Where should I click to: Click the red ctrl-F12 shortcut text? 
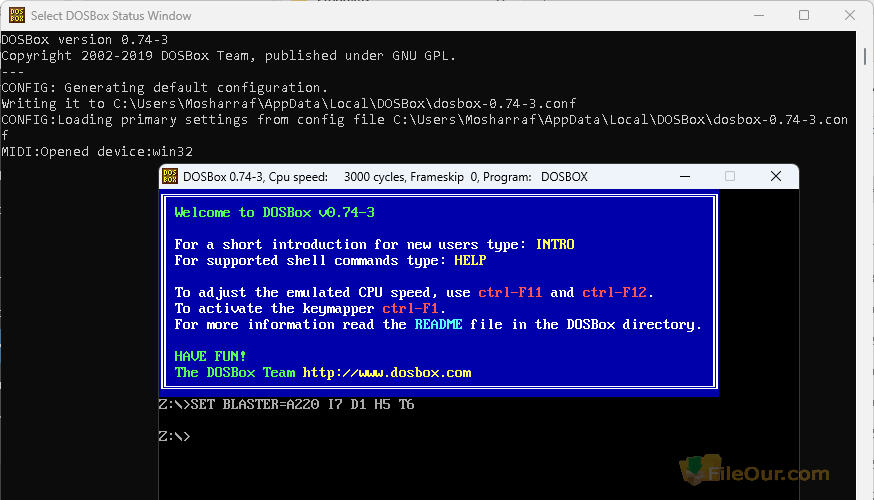tap(616, 293)
